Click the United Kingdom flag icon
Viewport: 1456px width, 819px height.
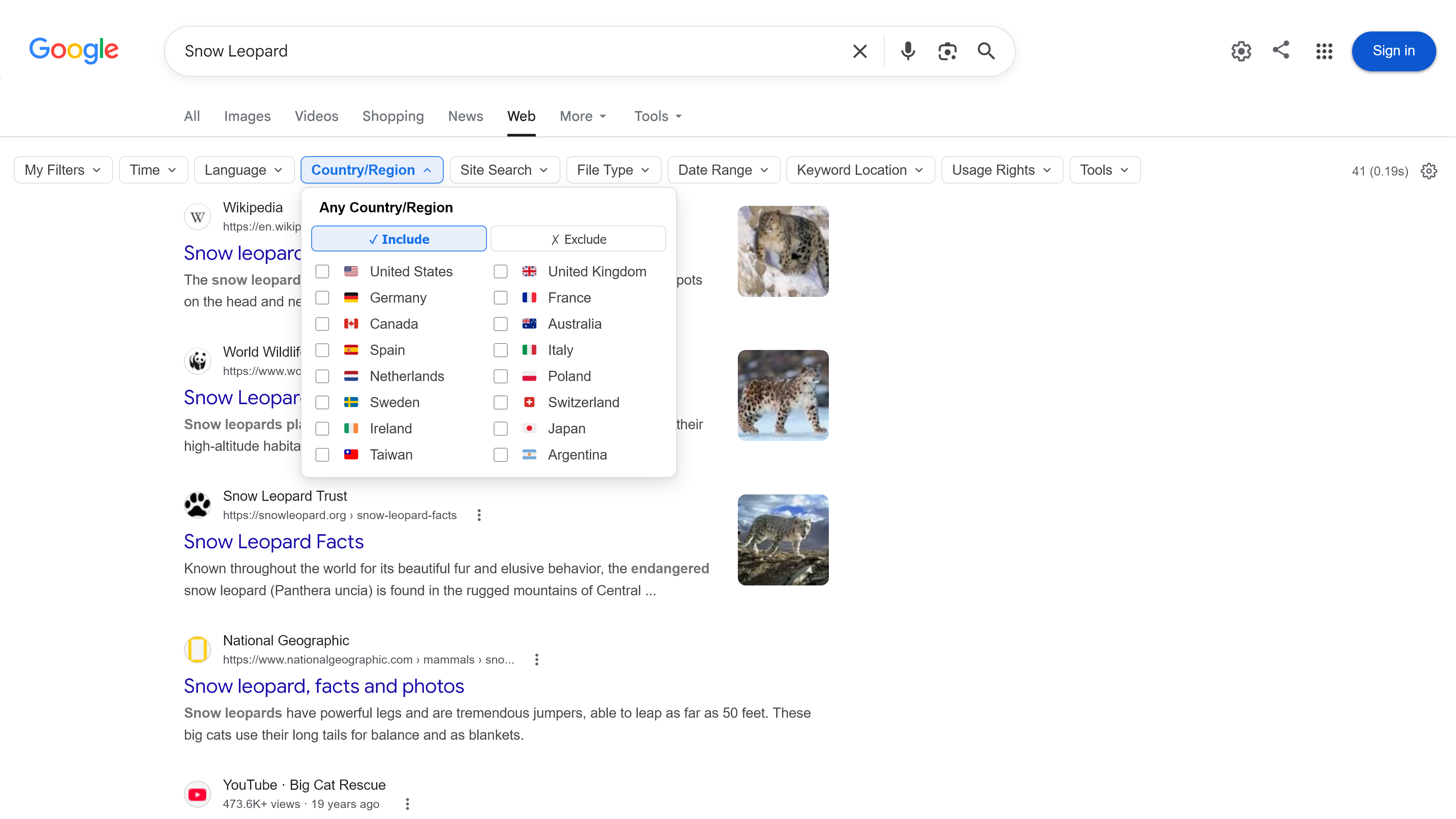pos(529,271)
